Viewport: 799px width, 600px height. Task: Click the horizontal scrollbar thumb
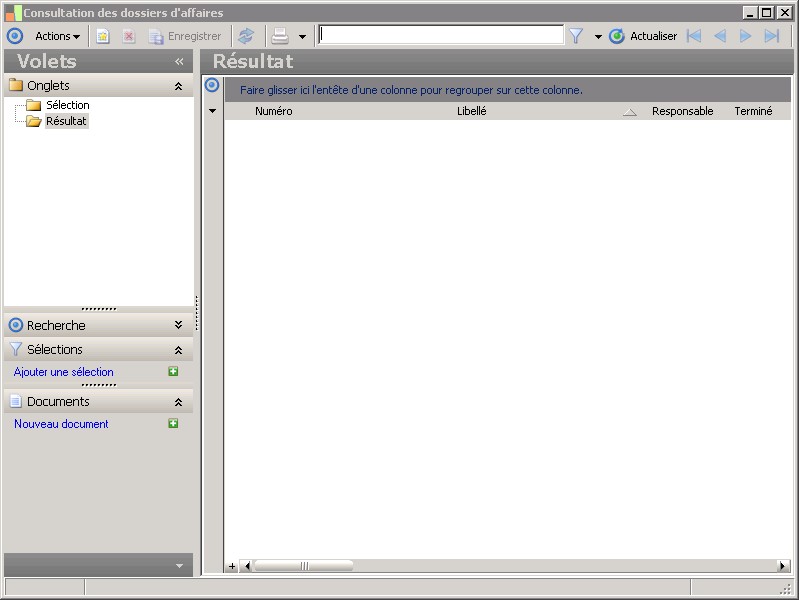(x=304, y=566)
